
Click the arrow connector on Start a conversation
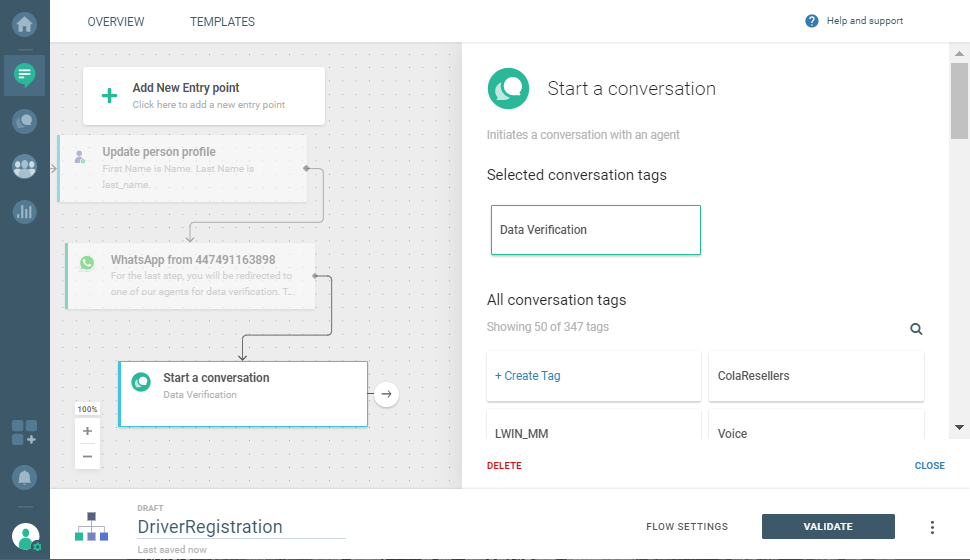387,394
